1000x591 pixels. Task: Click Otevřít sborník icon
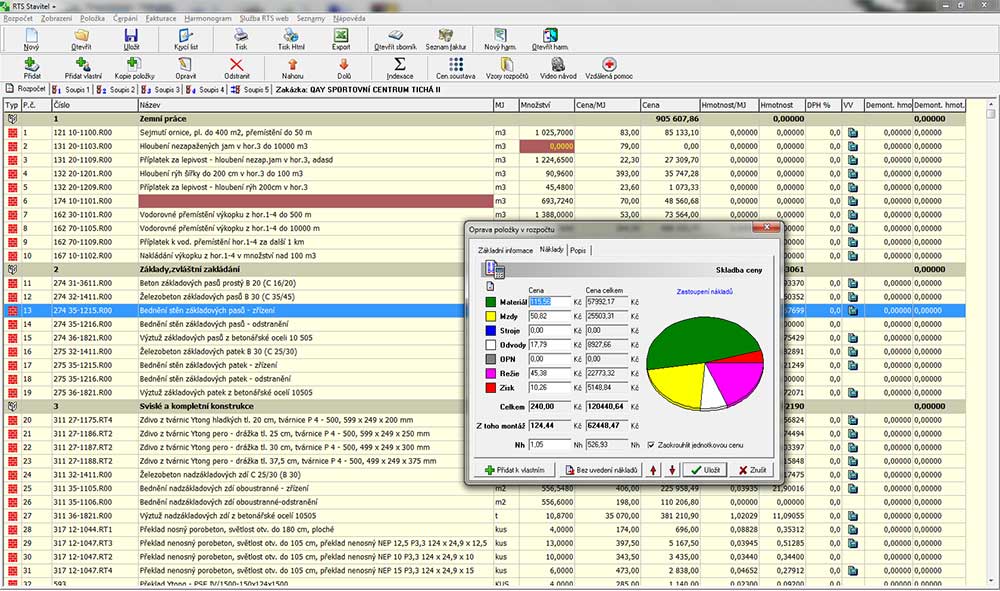[x=395, y=35]
